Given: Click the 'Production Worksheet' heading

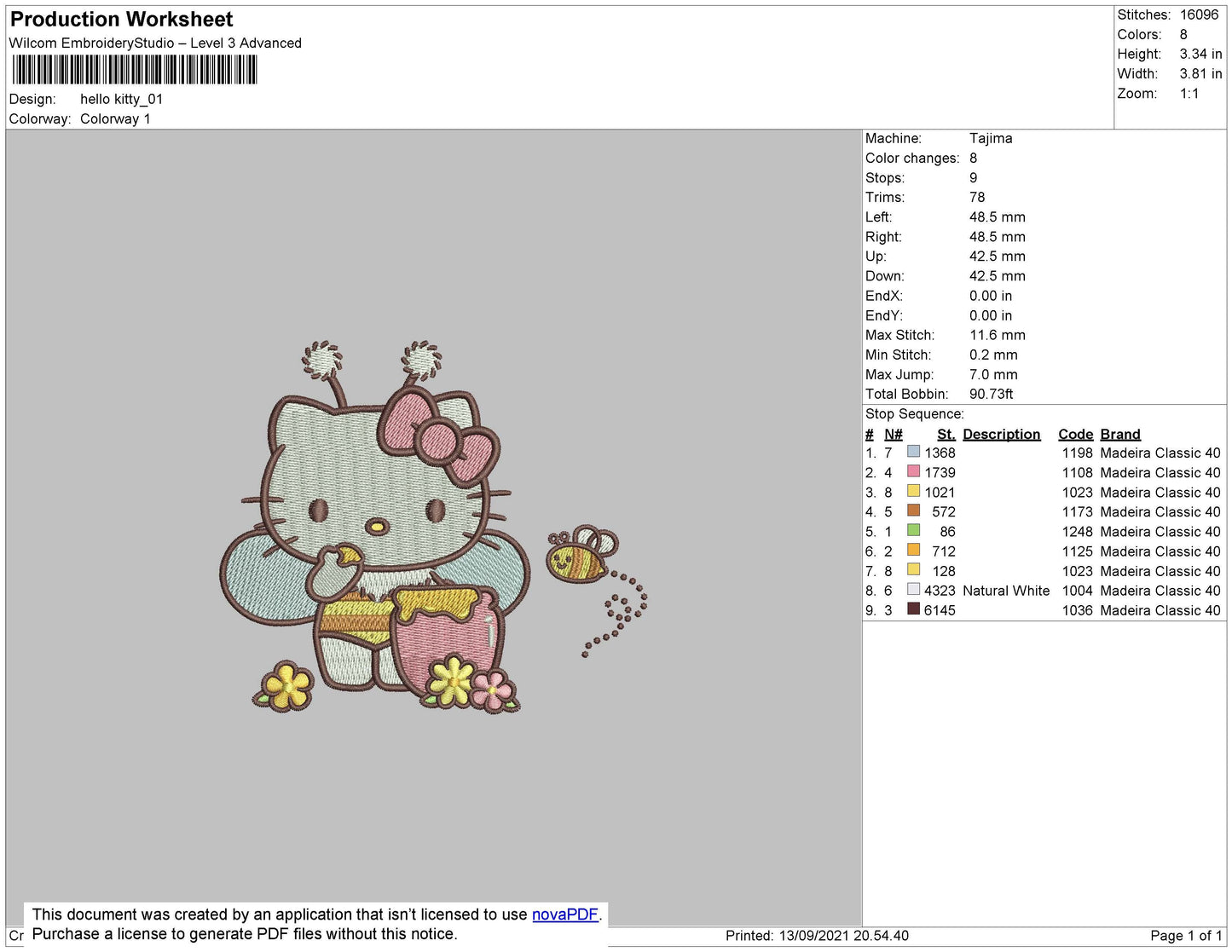Looking at the screenshot, I should pos(121,19).
